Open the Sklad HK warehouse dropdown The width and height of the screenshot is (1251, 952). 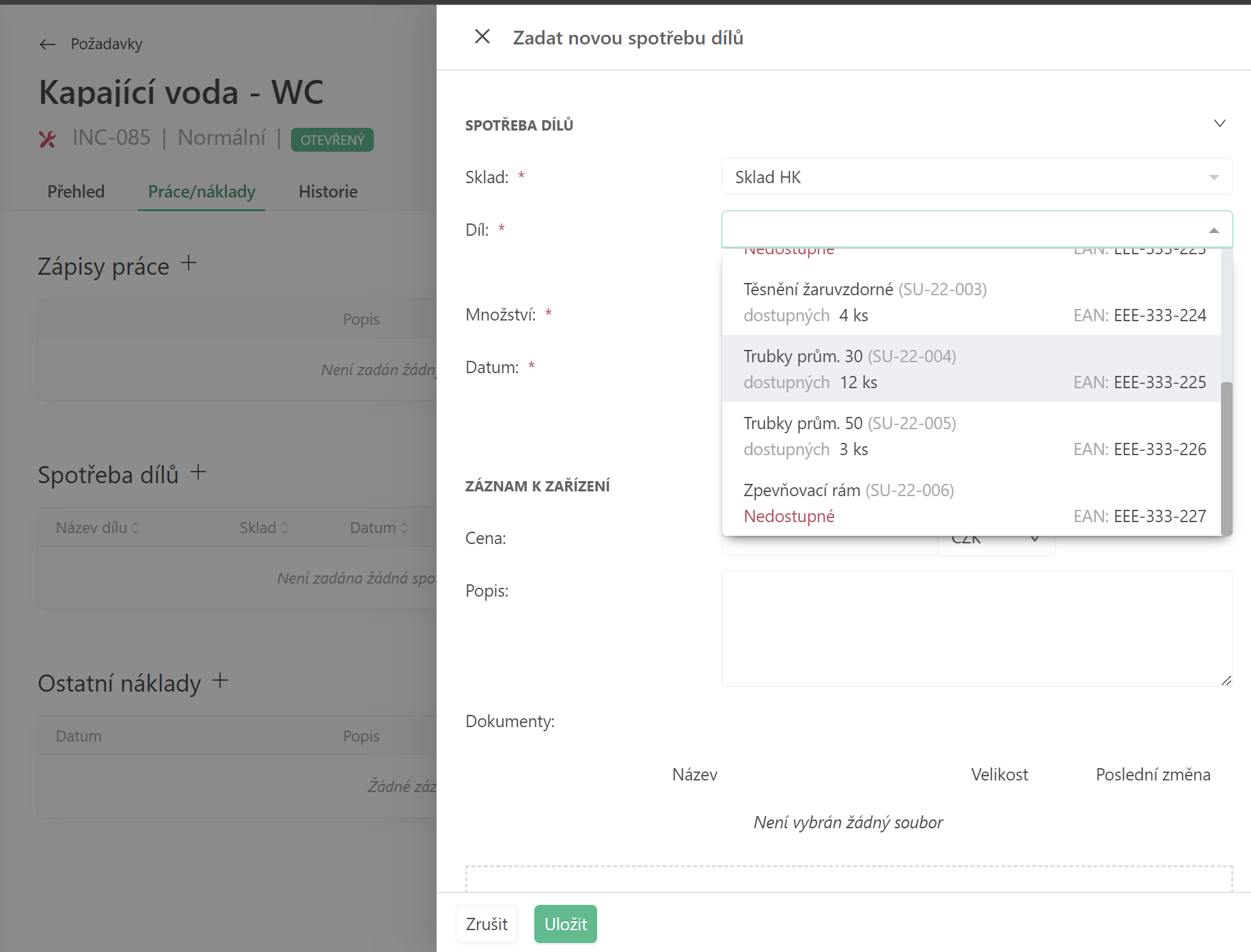coord(976,177)
